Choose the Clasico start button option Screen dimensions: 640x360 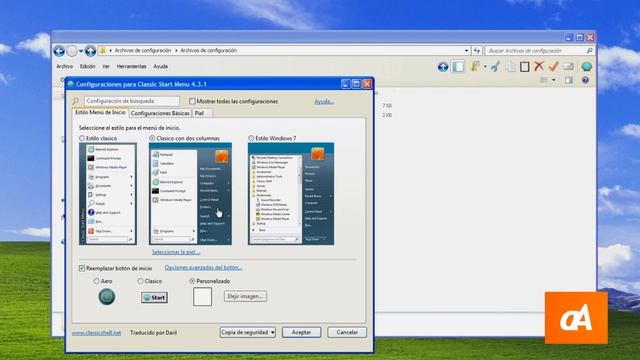tap(140, 281)
